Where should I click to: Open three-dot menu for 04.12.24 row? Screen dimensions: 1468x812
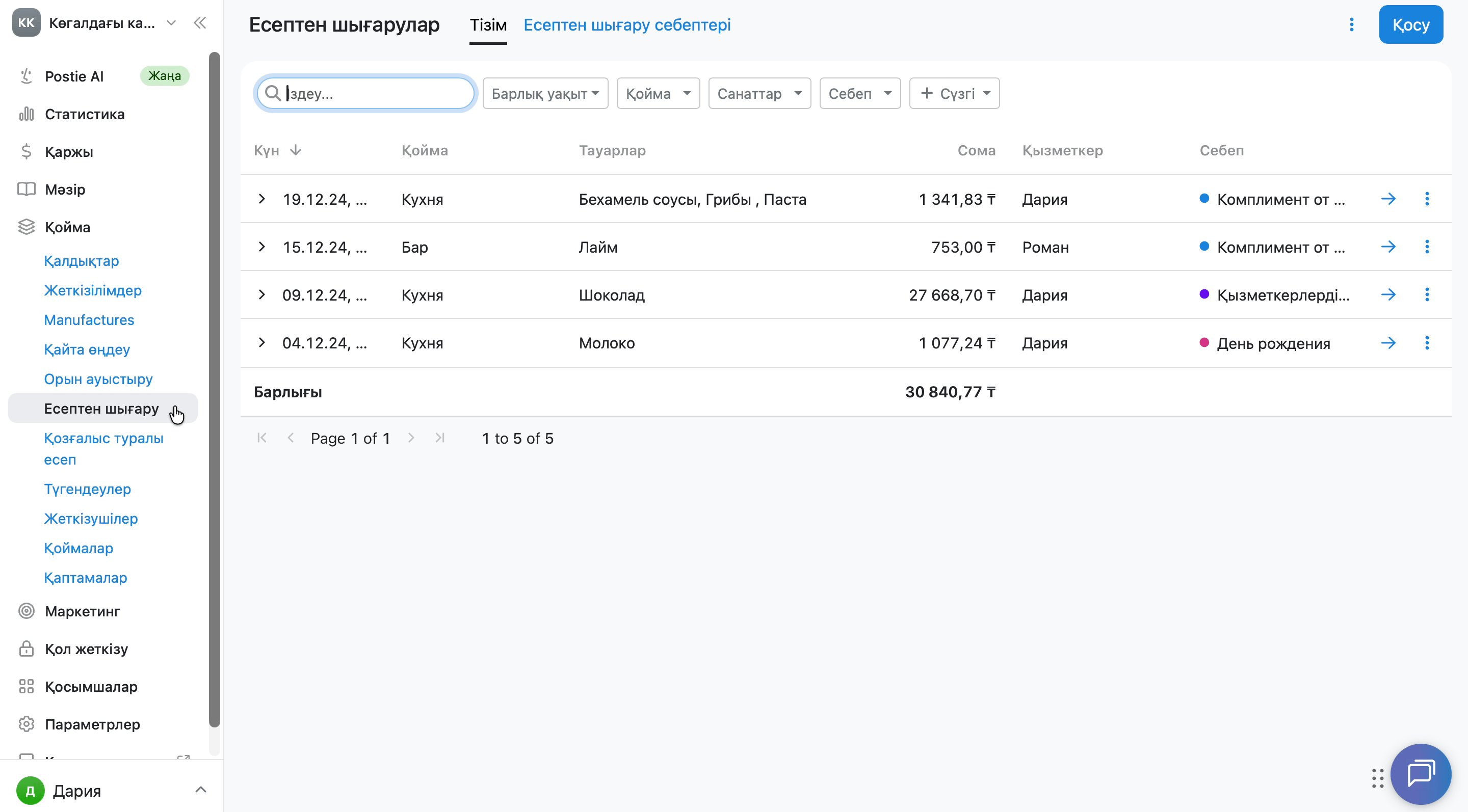1427,343
